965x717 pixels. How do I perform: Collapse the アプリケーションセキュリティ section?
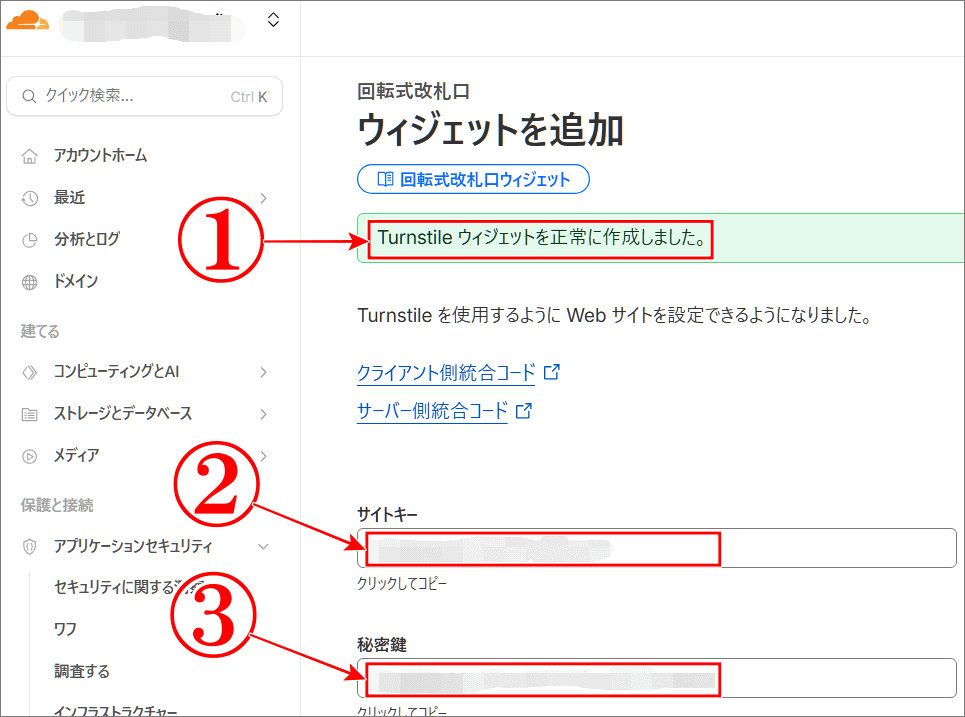(x=264, y=546)
